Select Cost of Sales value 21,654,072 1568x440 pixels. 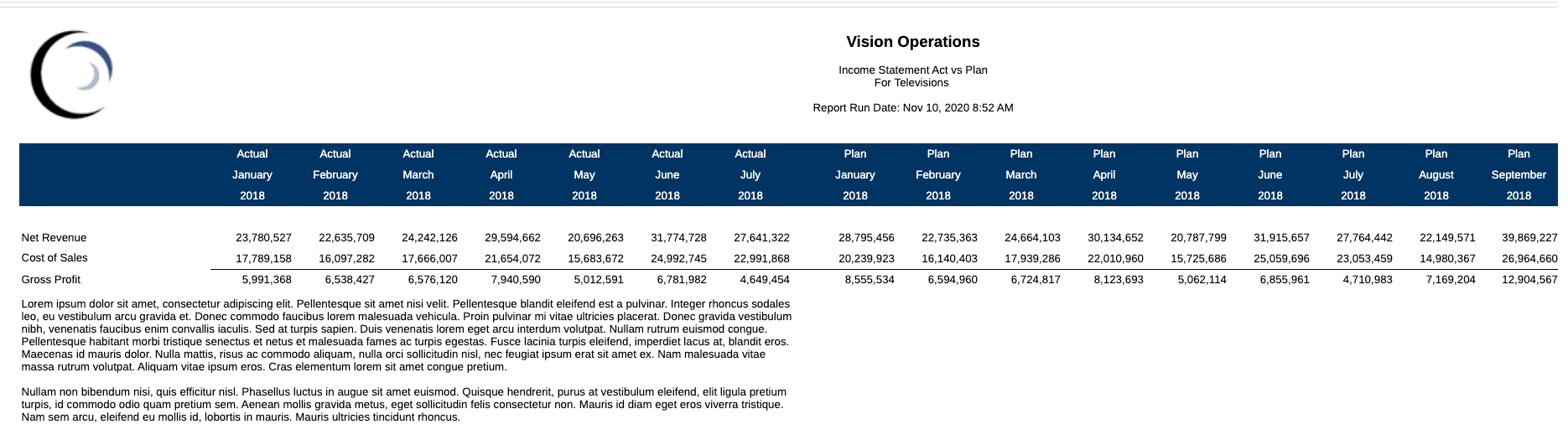tap(512, 259)
